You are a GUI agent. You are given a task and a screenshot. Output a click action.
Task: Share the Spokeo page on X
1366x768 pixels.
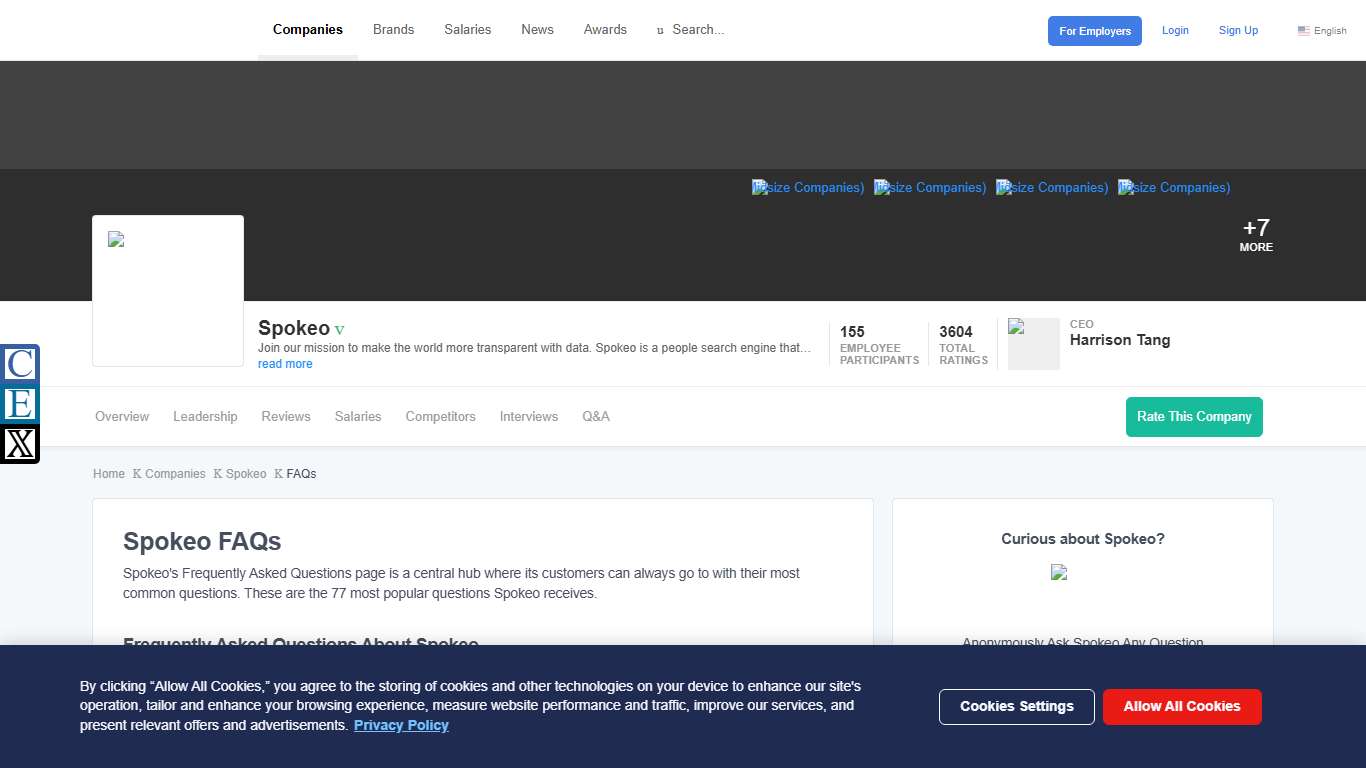pyautogui.click(x=20, y=443)
